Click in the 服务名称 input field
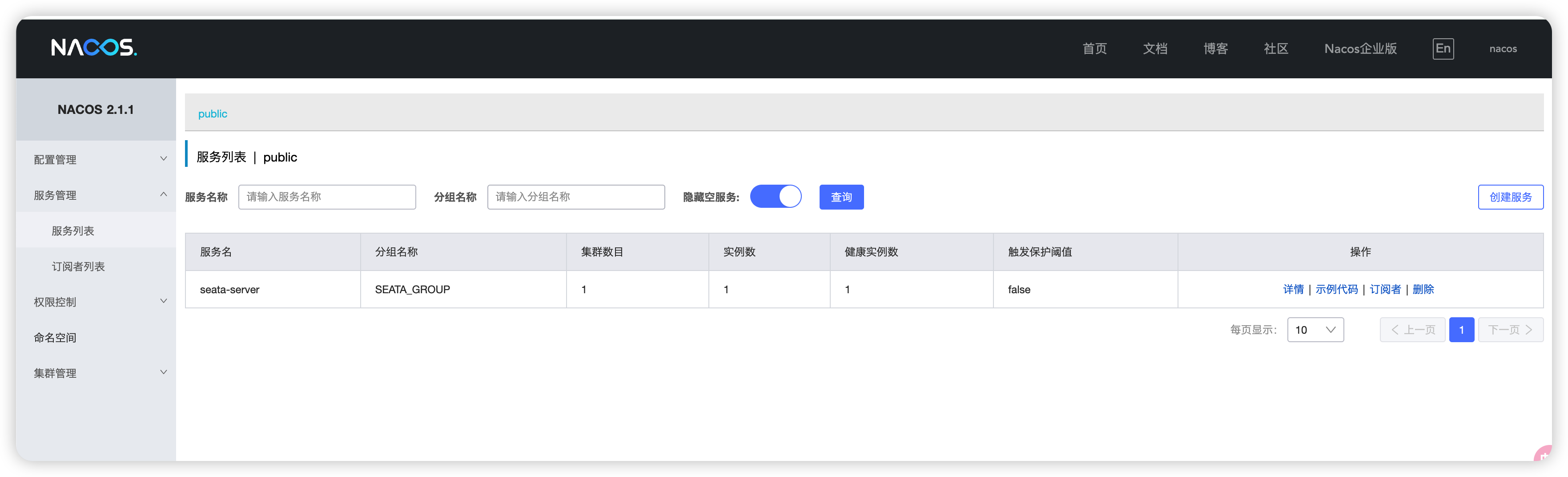 327,197
